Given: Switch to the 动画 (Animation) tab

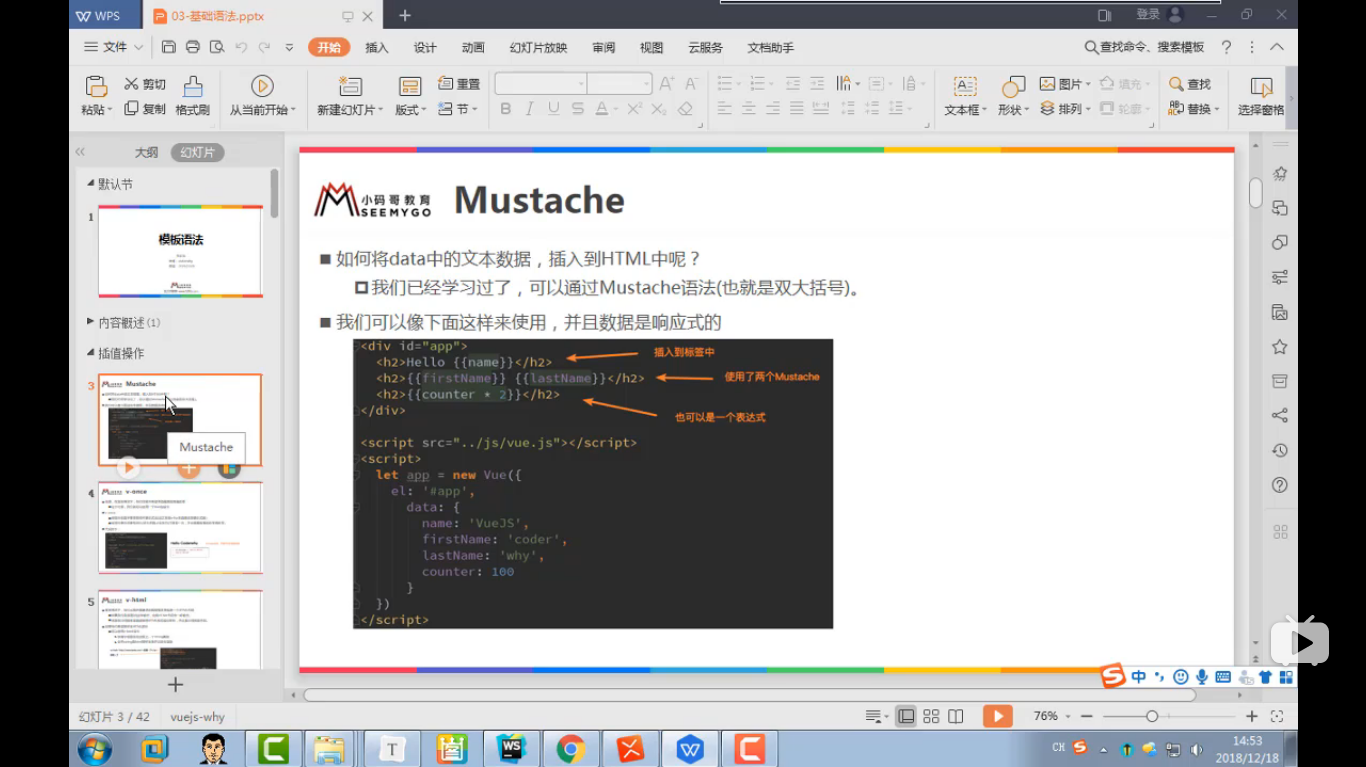Looking at the screenshot, I should click(473, 47).
